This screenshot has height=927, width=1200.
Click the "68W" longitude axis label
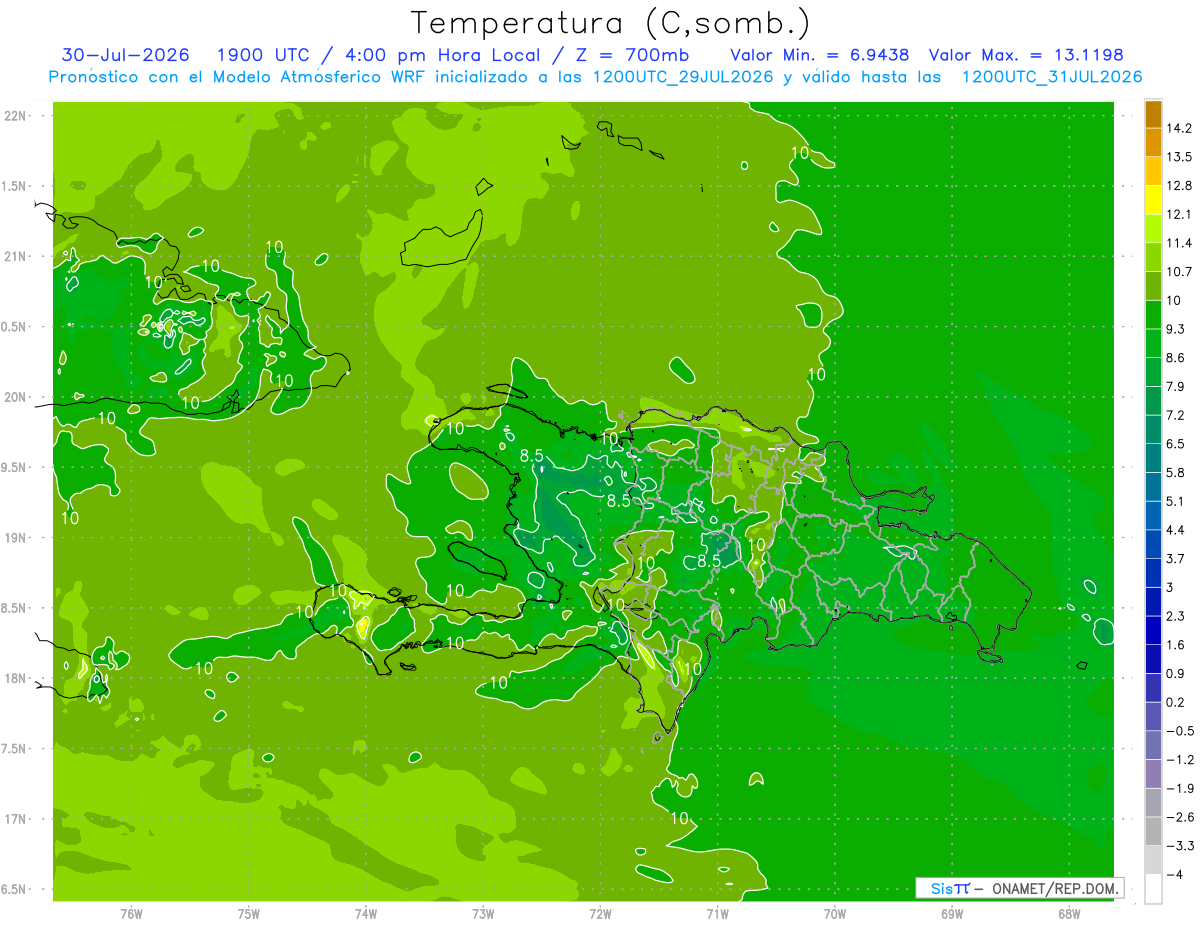1068,913
